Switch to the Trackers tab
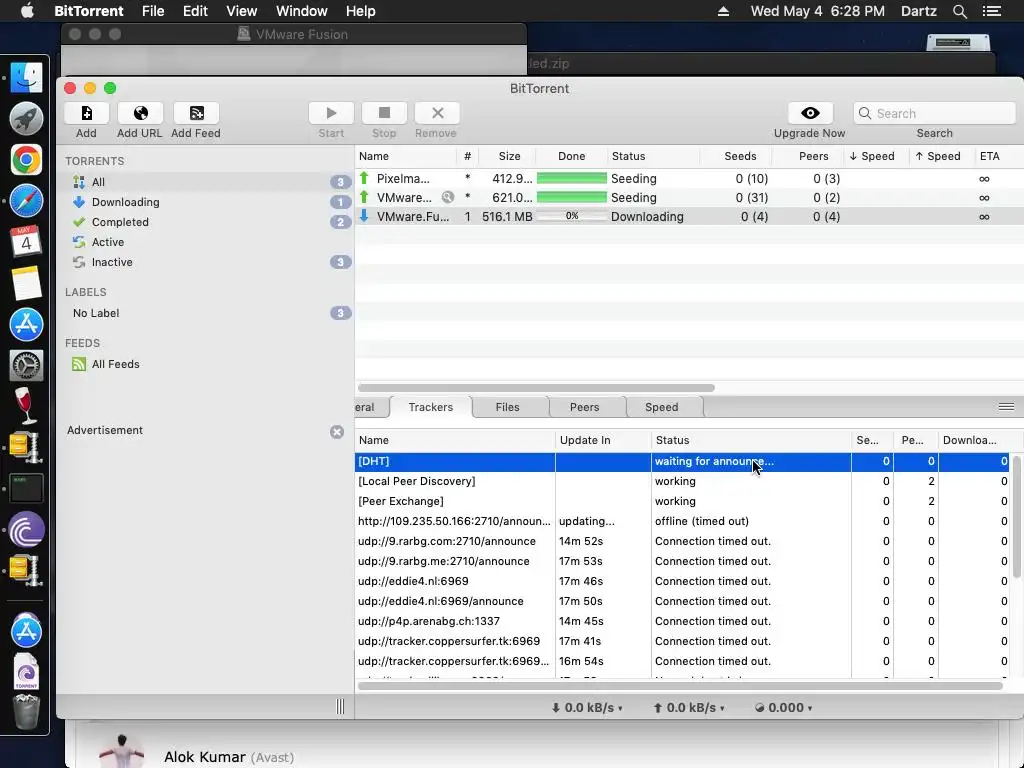This screenshot has width=1024, height=768. coord(430,407)
